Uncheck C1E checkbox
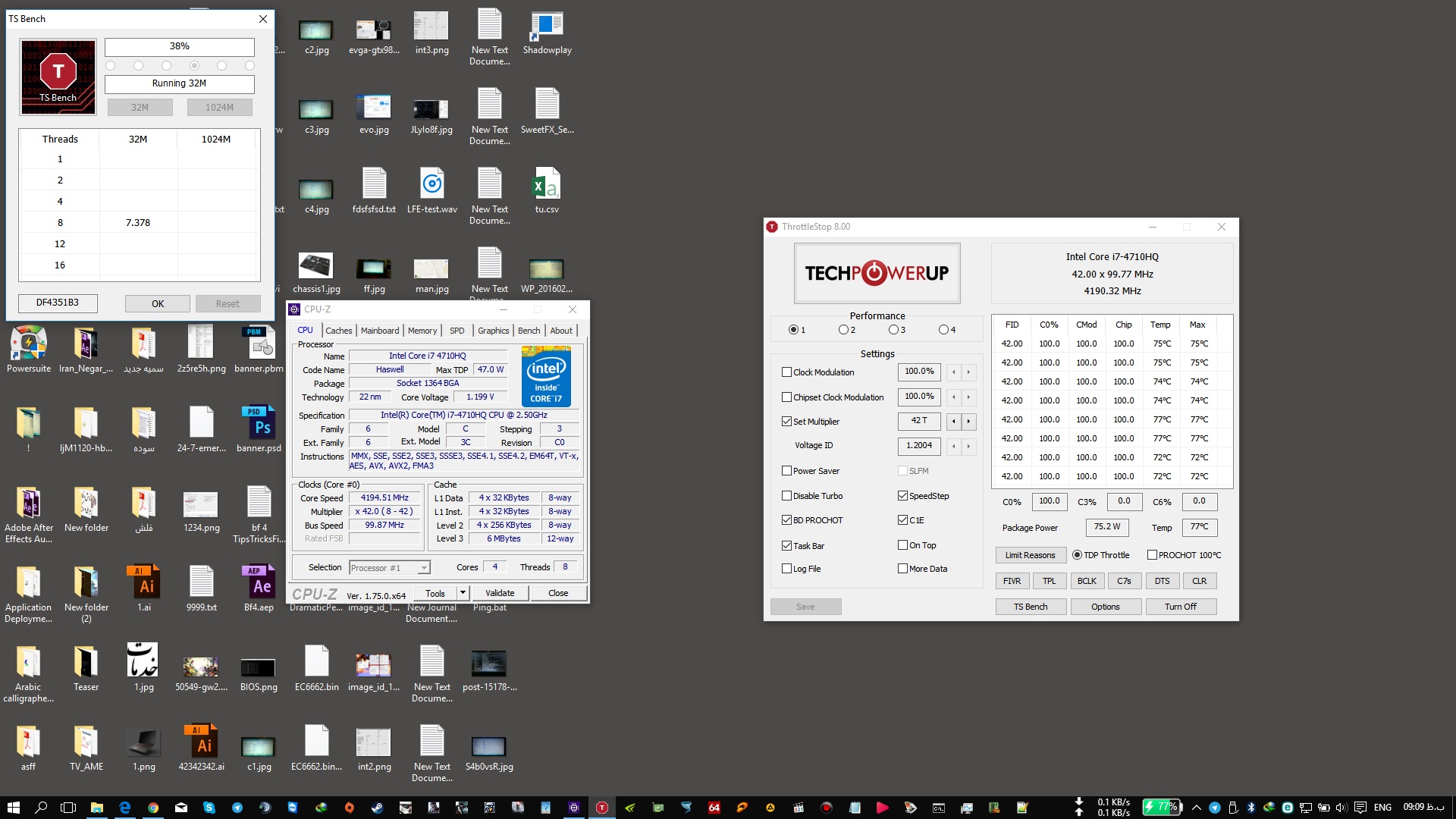 pos(902,520)
